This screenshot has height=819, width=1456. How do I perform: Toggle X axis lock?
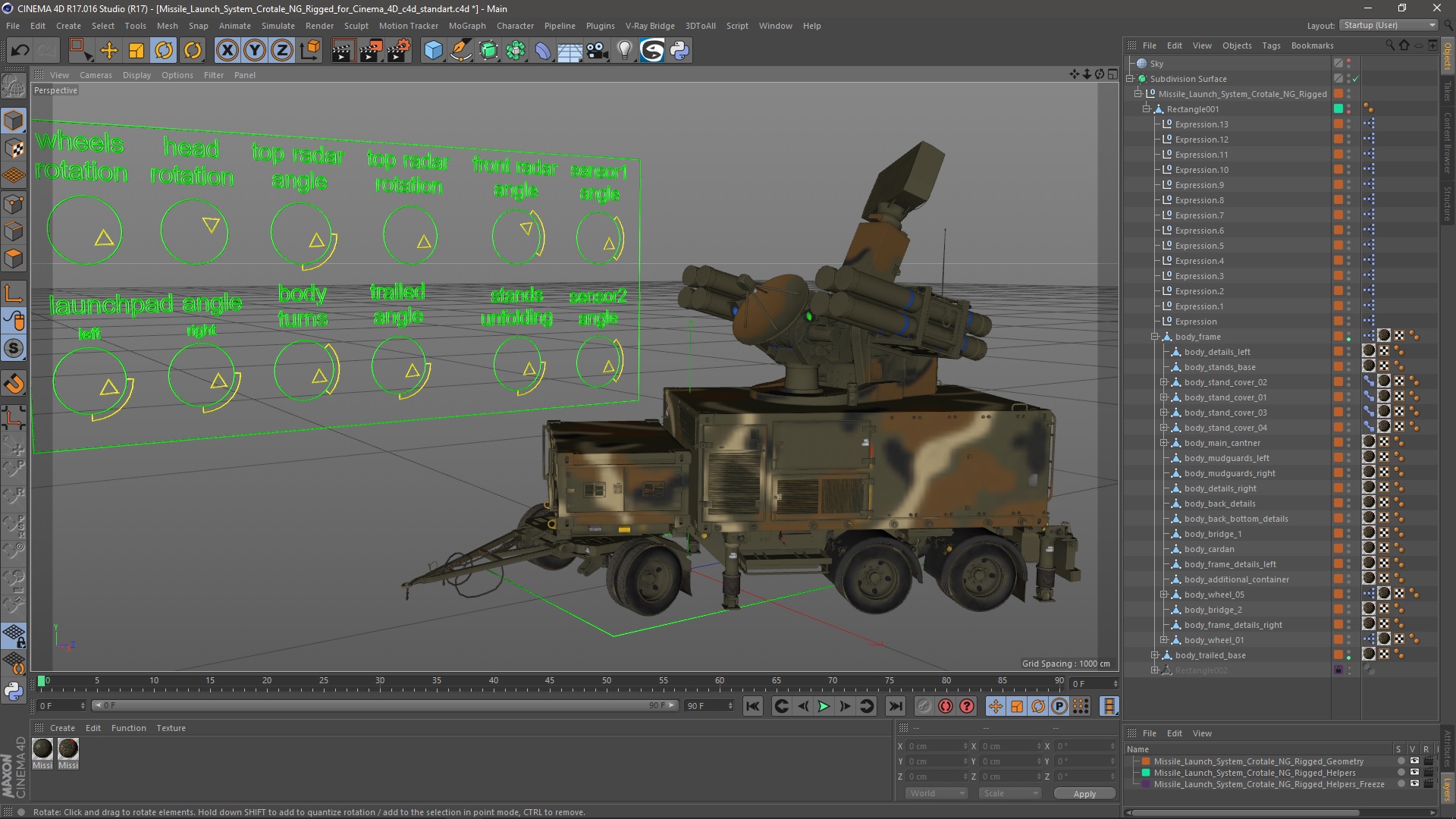click(x=227, y=51)
